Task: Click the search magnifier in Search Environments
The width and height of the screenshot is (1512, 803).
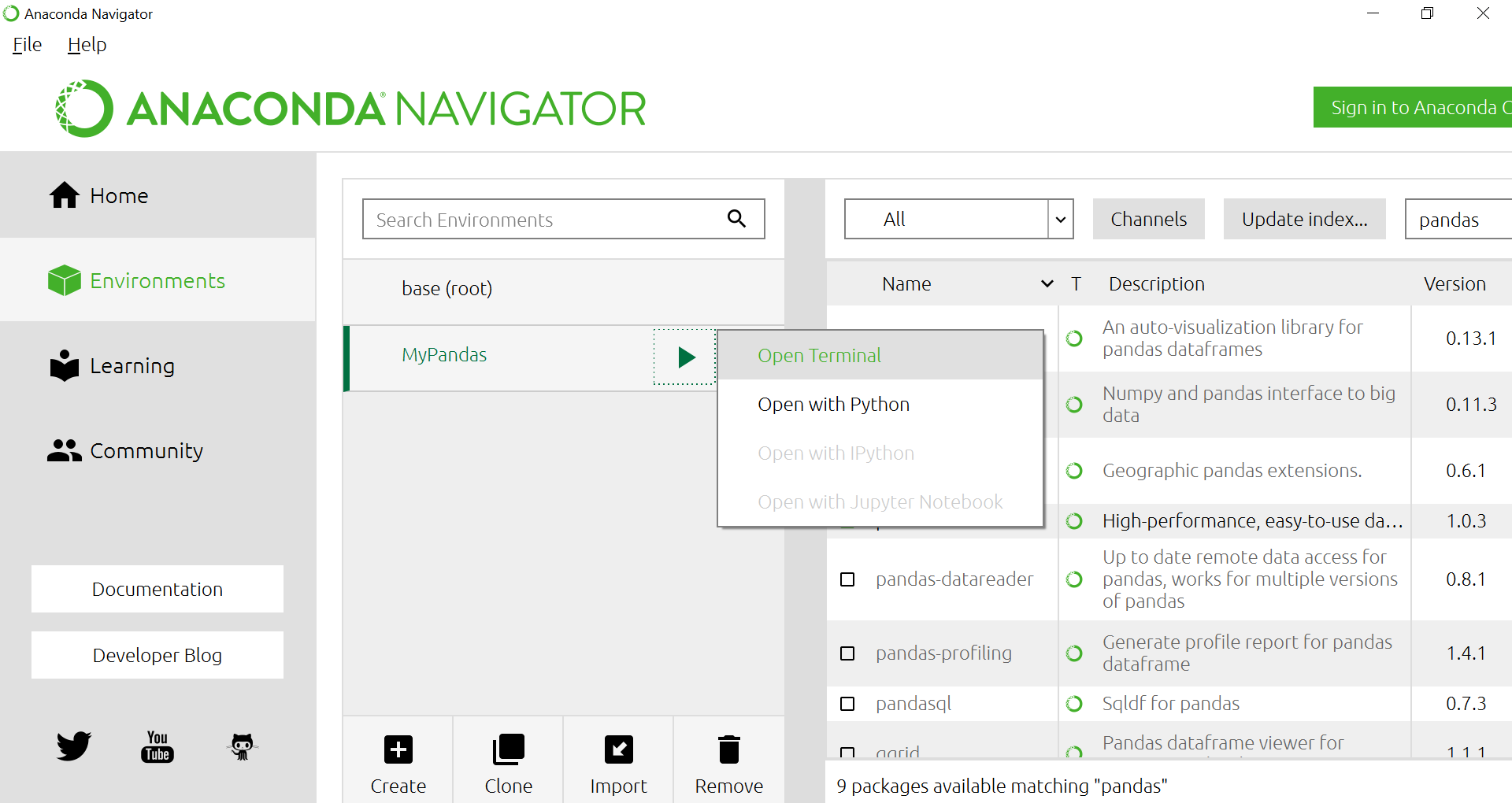Action: (x=736, y=219)
